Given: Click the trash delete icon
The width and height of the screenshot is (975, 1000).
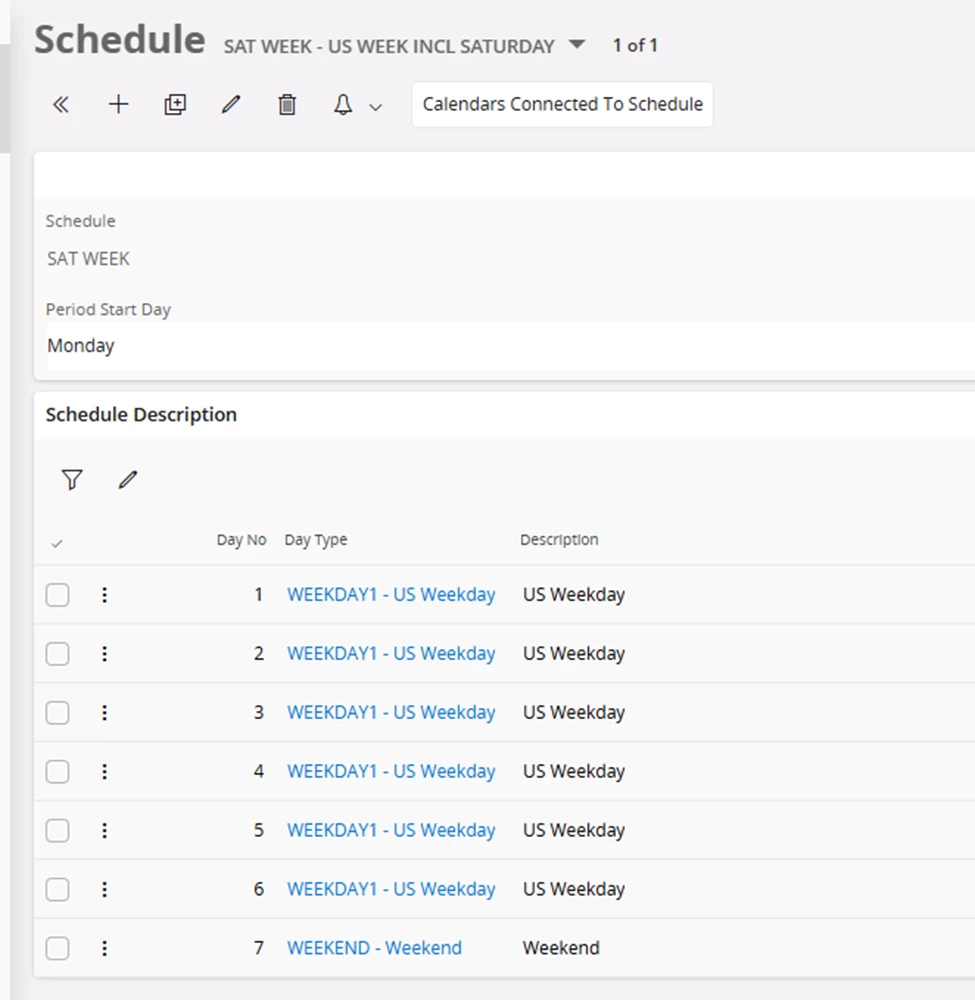Looking at the screenshot, I should pyautogui.click(x=287, y=105).
